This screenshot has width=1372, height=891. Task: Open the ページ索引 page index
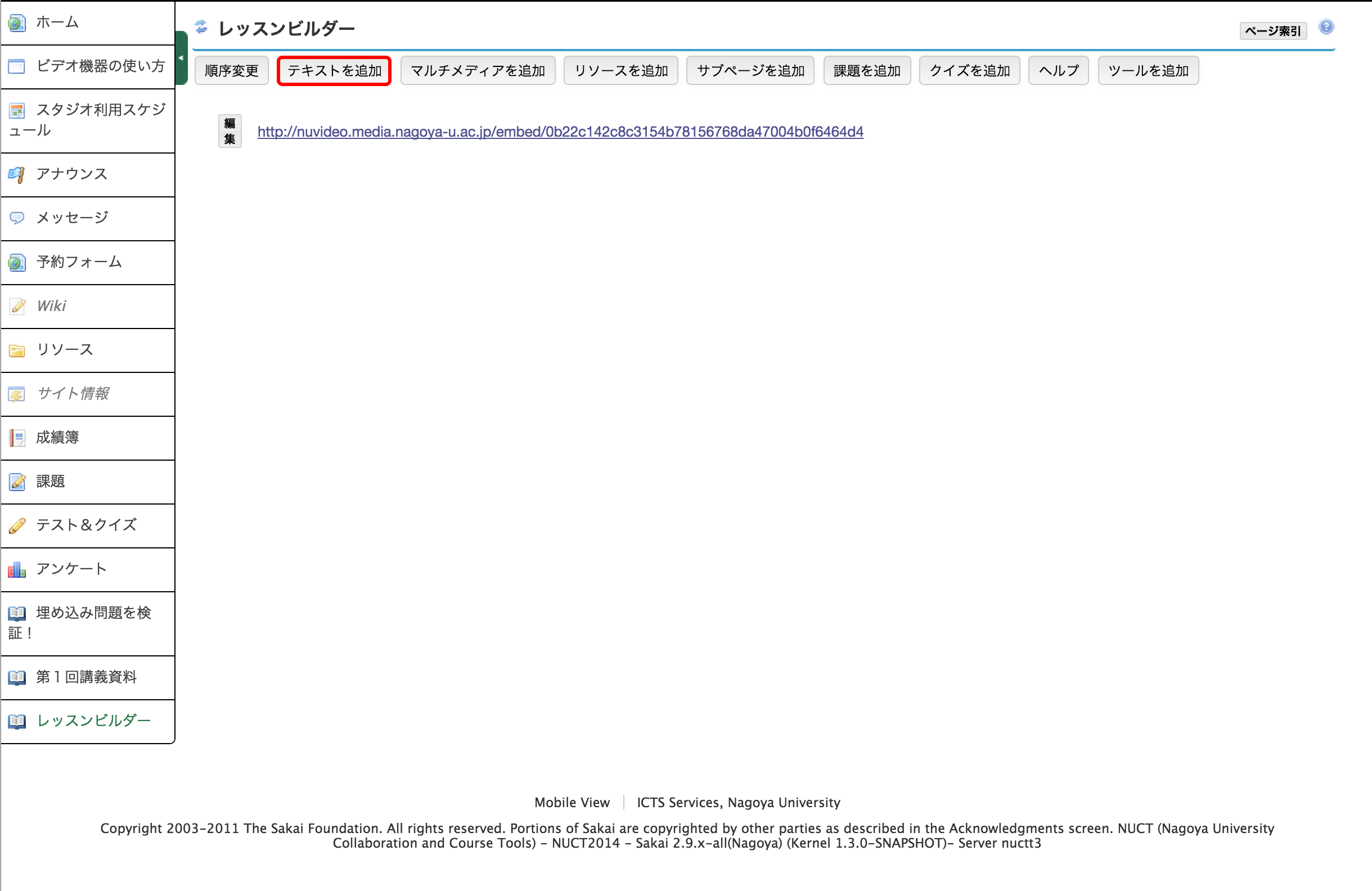(1272, 30)
